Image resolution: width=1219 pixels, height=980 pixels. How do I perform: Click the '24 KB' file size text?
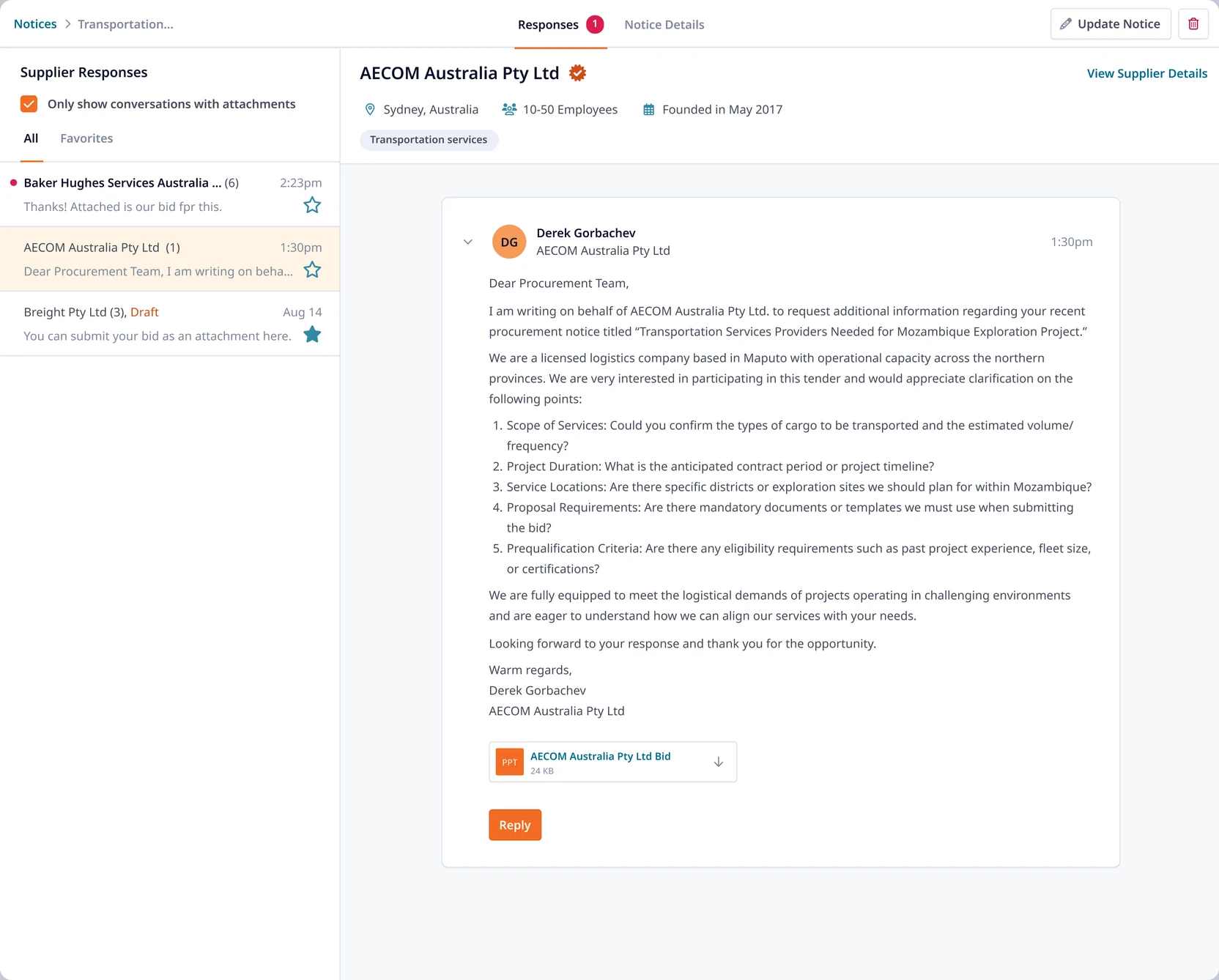click(x=542, y=771)
